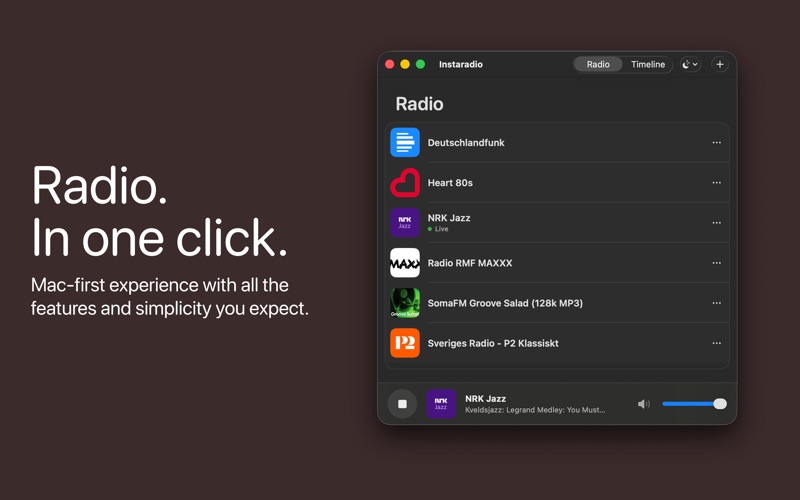Viewport: 800px width, 500px height.
Task: Add a new station with plus button
Action: coord(719,64)
